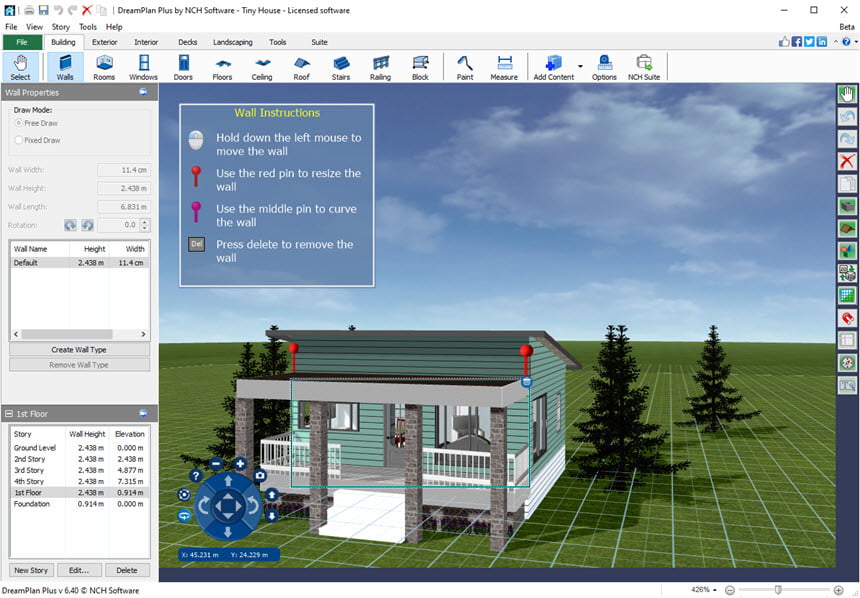
Task: Lower the camera with the down-arrow circle
Action: pyautogui.click(x=272, y=516)
